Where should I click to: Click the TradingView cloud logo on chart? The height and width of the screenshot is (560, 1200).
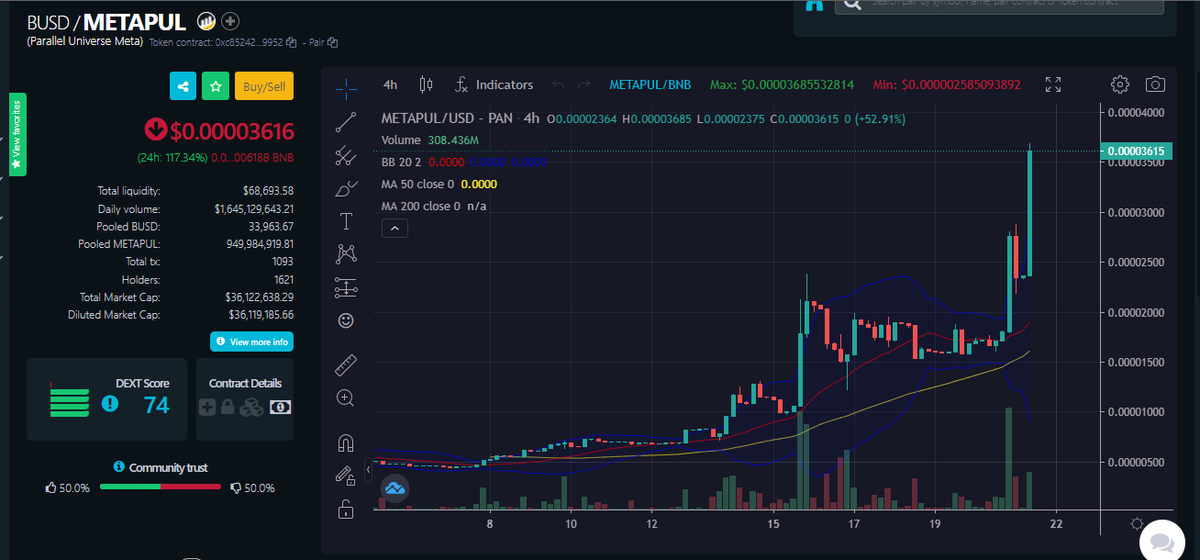coord(394,488)
